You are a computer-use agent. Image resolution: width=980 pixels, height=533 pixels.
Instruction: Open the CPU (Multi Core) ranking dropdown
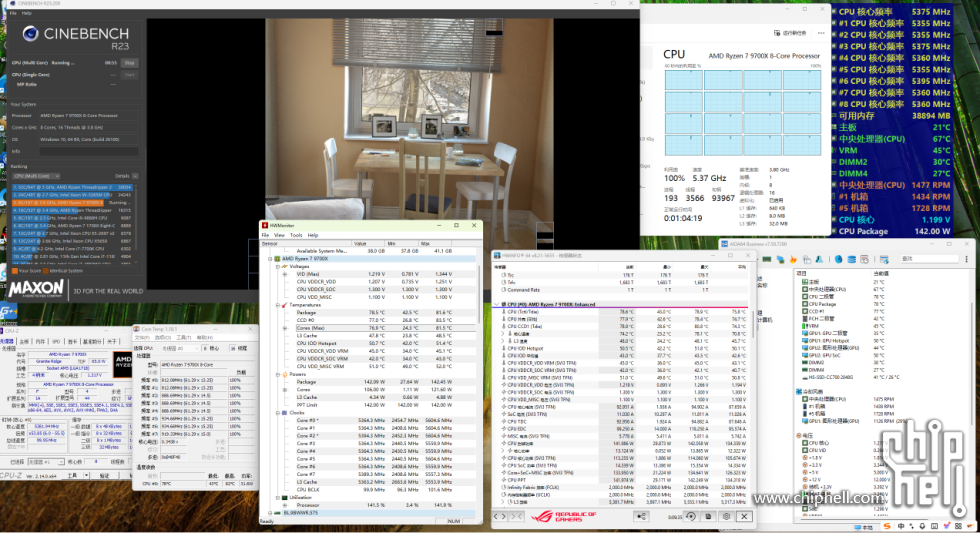tap(36, 176)
